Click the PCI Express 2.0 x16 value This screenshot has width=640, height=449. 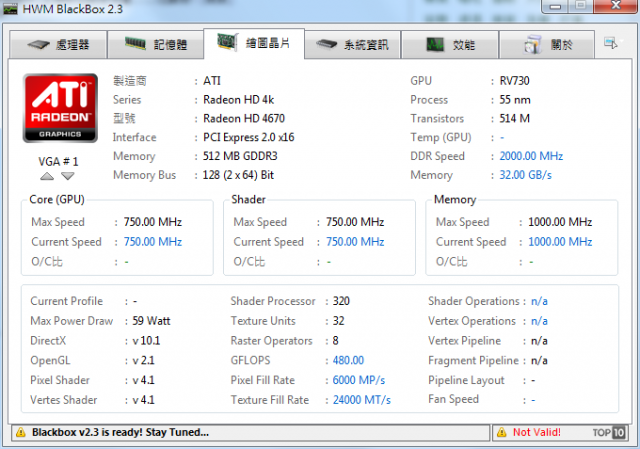click(249, 137)
